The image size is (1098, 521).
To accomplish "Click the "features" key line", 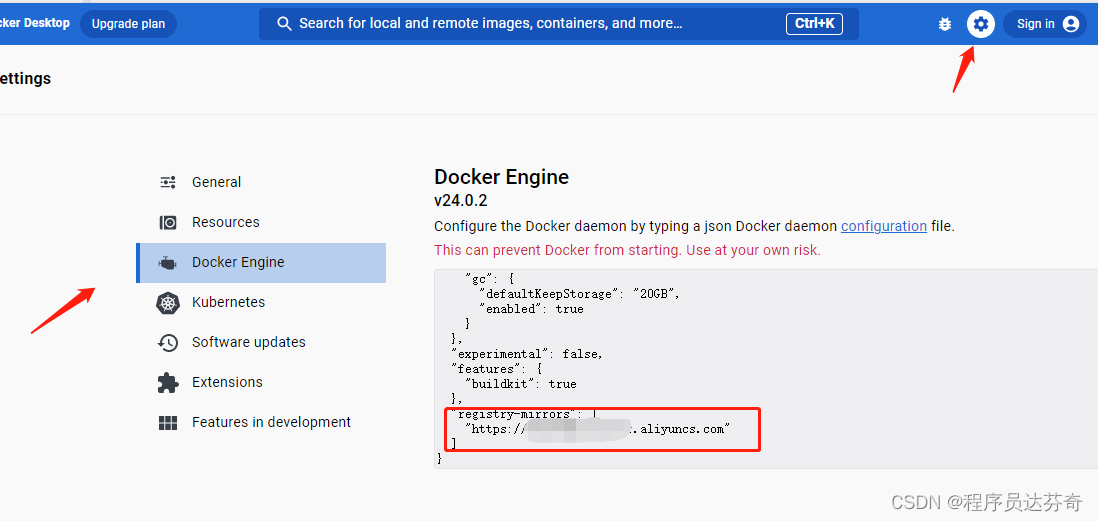I will (x=496, y=368).
